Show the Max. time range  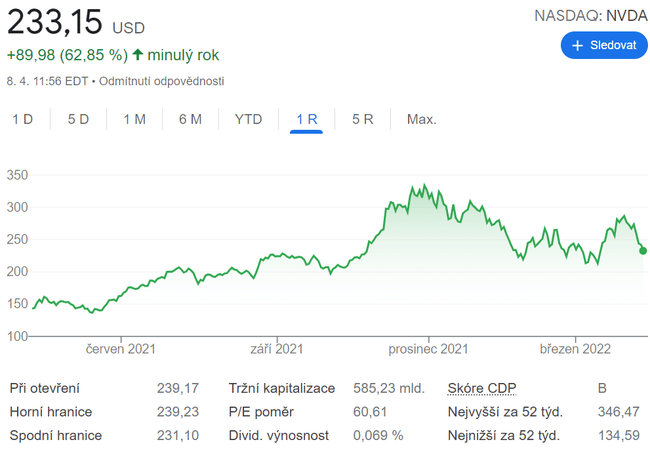pyautogui.click(x=421, y=119)
